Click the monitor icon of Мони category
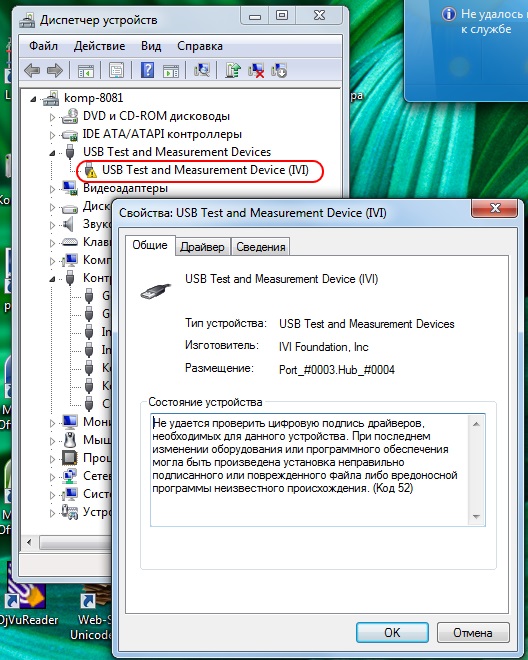The image size is (528, 660). point(70,422)
